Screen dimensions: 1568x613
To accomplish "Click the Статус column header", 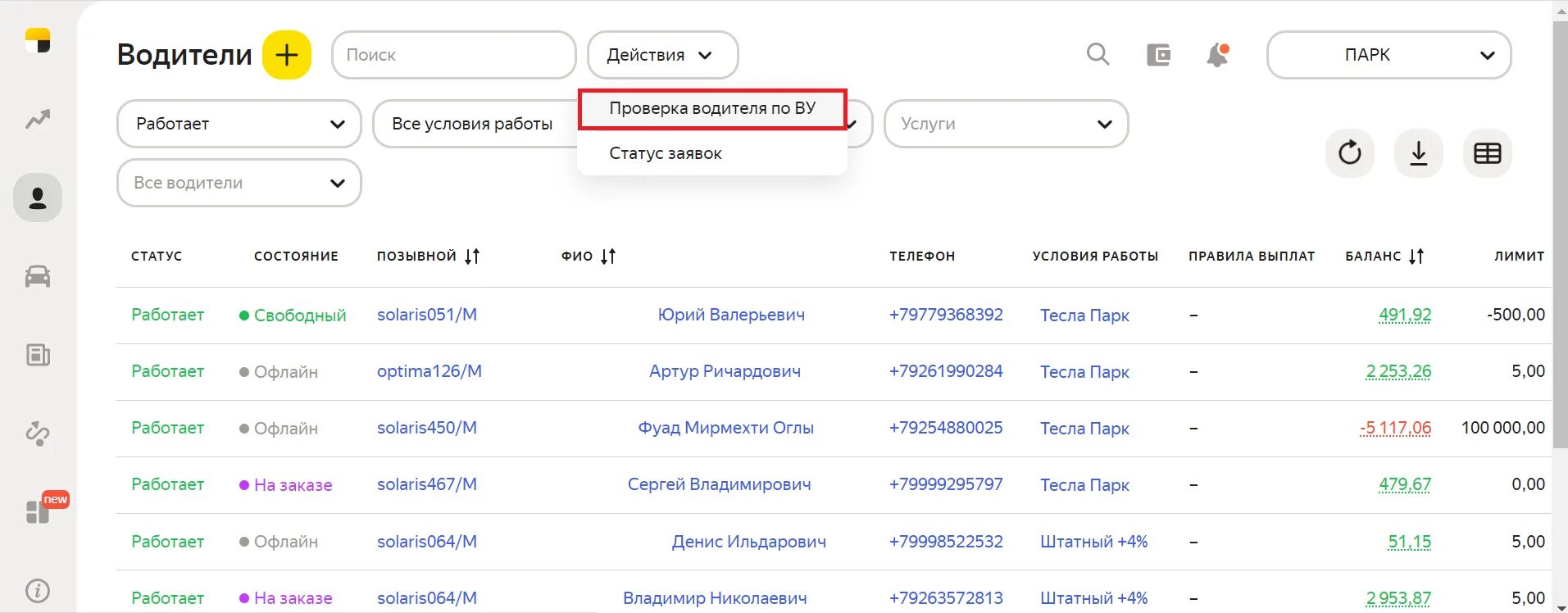I will (x=157, y=257).
